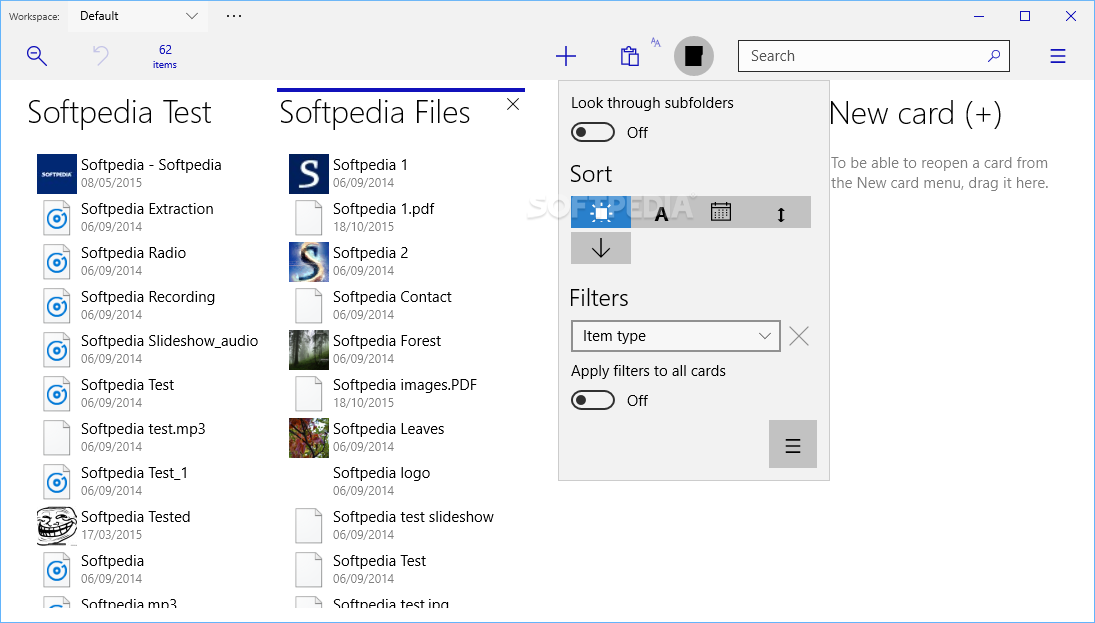Open the workspace ellipsis menu

point(234,15)
